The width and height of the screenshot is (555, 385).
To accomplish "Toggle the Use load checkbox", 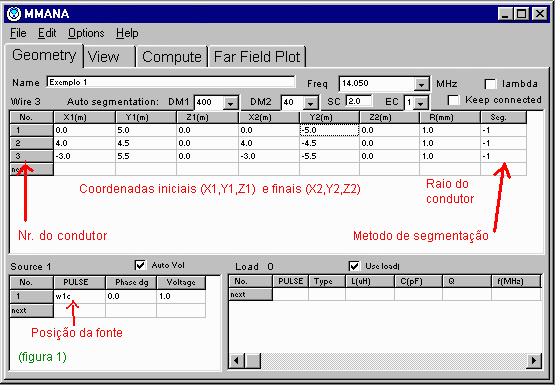I will [354, 266].
